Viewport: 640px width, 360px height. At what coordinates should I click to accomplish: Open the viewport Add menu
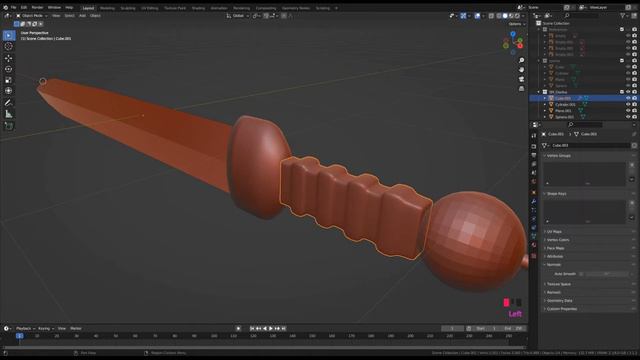(x=82, y=16)
